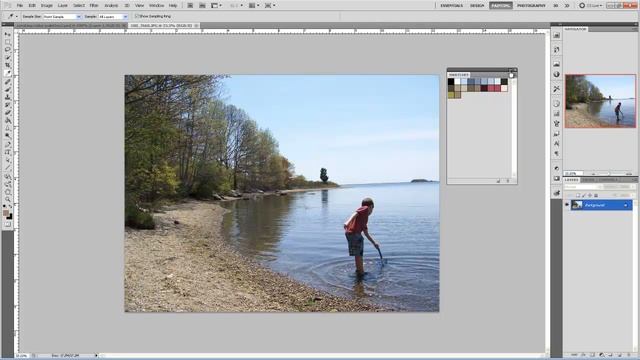Open the Screen Mode dropdown
640x360 pixels.
270,6
